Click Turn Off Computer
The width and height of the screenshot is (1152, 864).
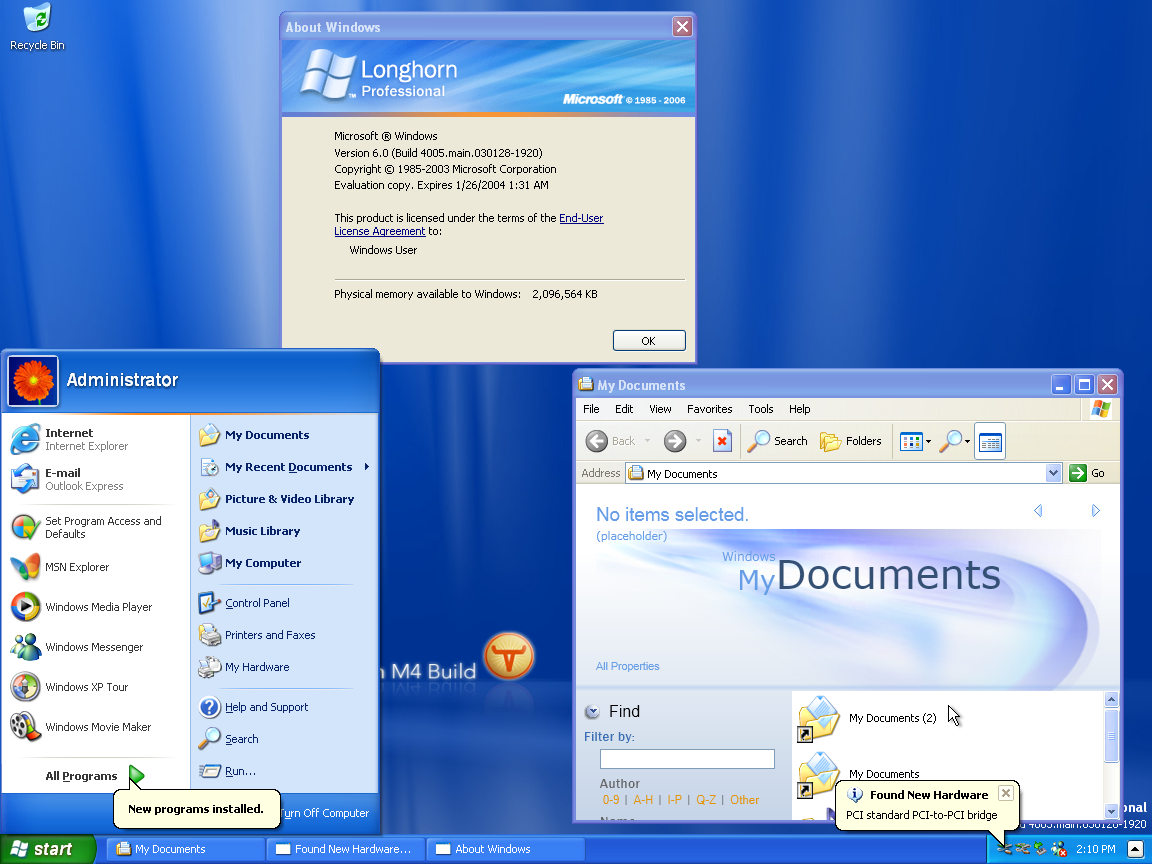[x=324, y=813]
